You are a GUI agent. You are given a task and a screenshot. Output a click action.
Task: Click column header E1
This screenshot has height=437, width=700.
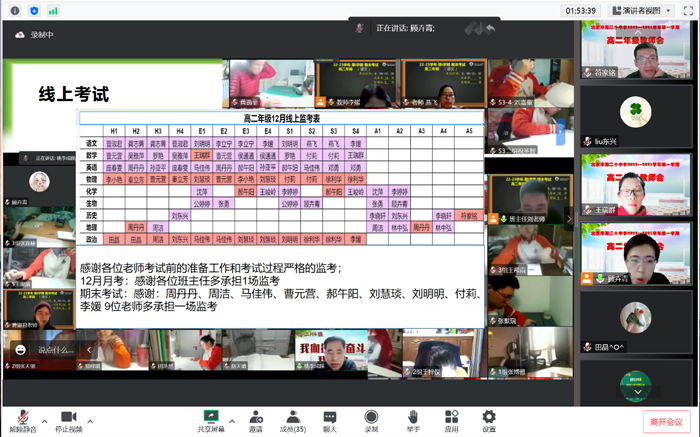pos(202,131)
